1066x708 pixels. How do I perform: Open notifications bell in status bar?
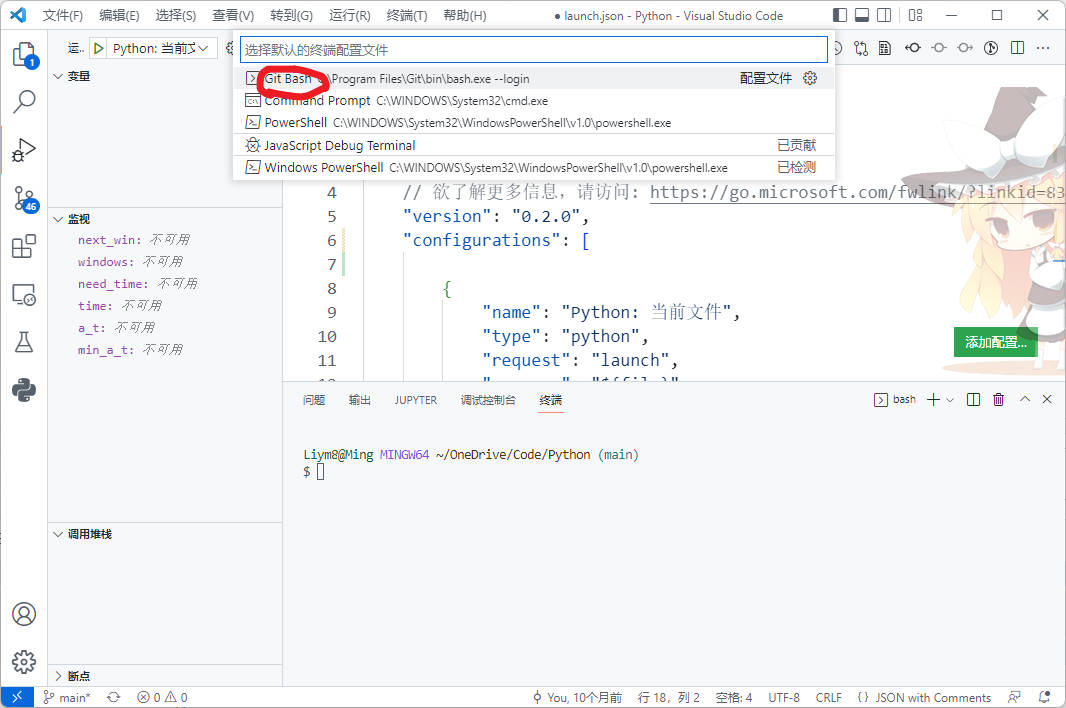coord(1044,697)
